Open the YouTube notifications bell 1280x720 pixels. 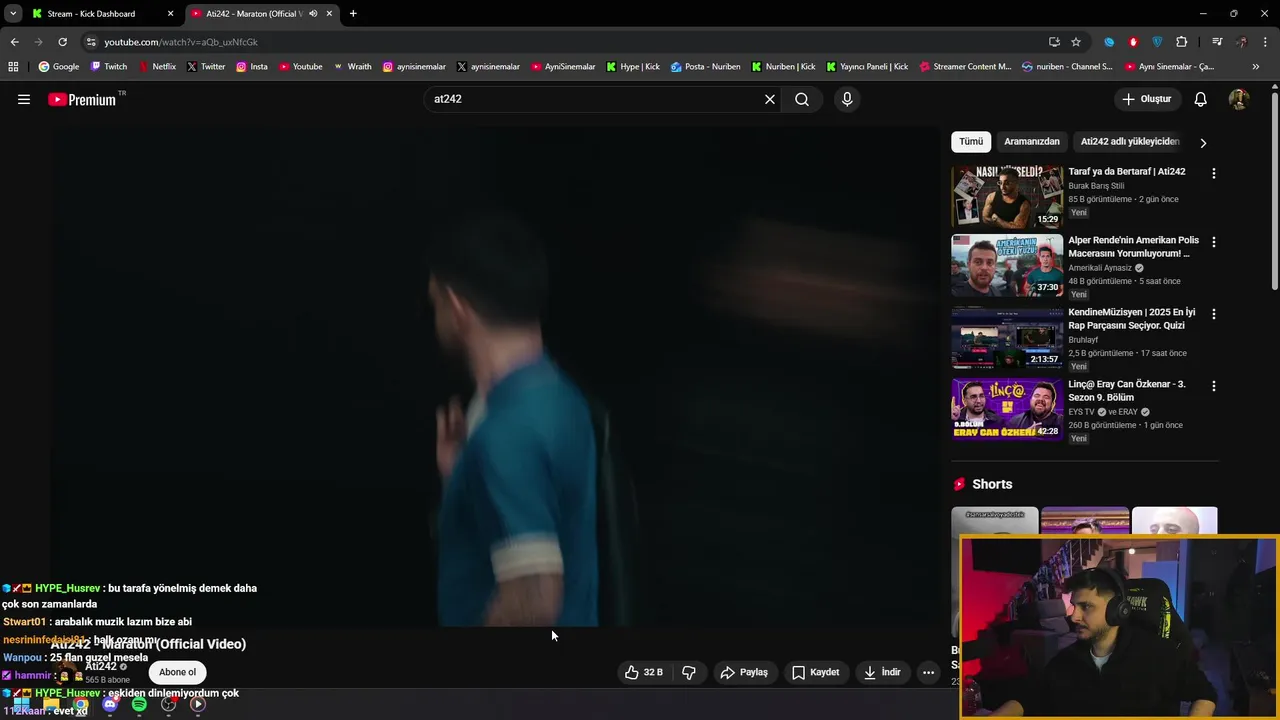coord(1201,99)
